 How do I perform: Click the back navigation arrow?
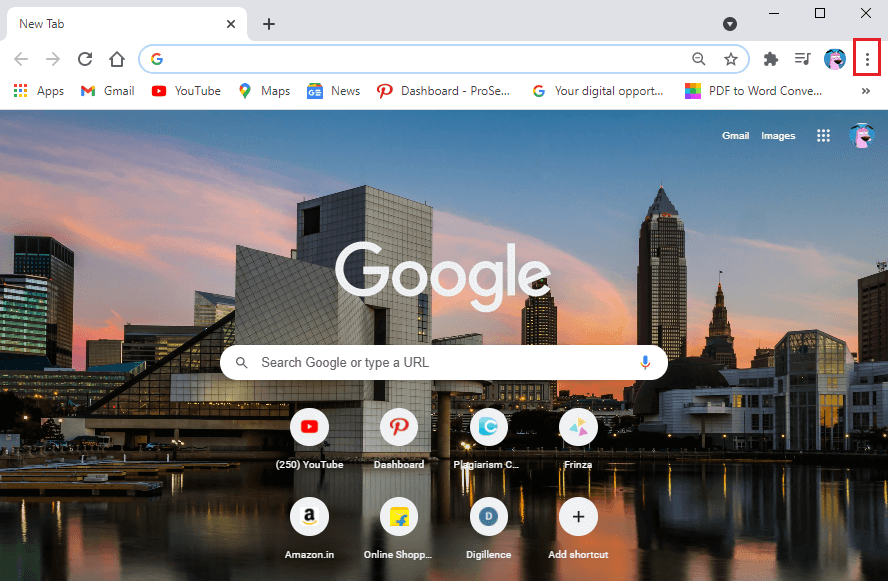(21, 59)
